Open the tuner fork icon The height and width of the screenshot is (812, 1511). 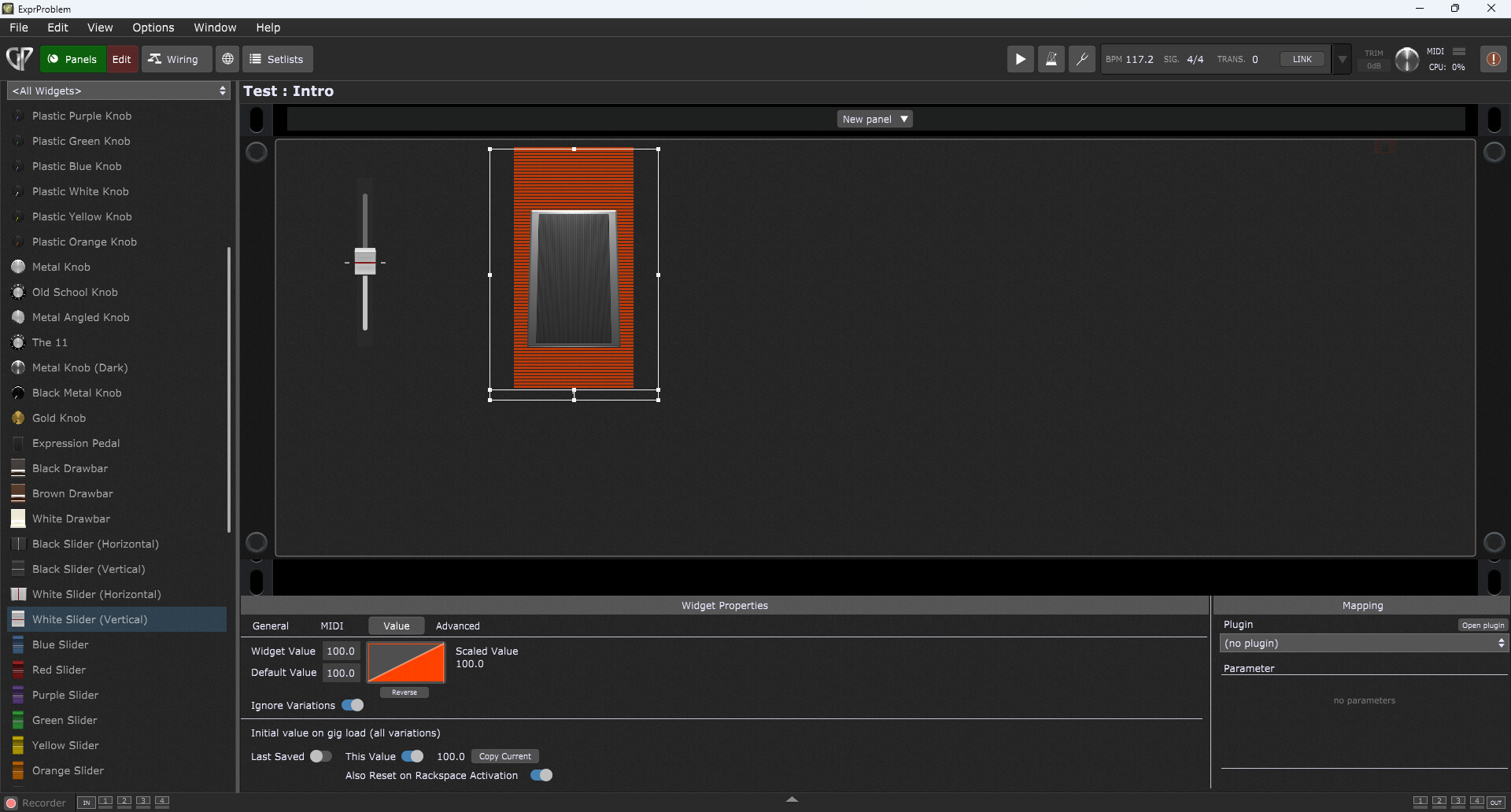pyautogui.click(x=1081, y=59)
